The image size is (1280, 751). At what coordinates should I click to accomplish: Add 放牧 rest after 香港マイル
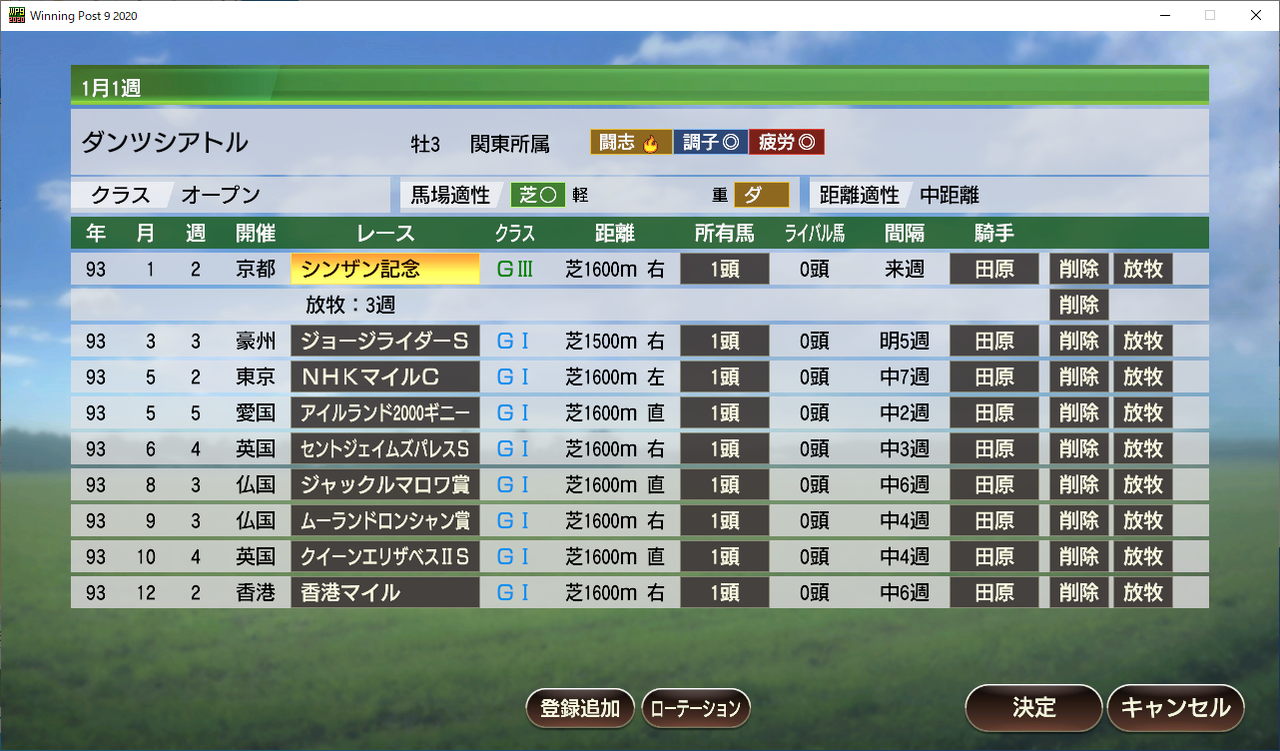click(1143, 593)
